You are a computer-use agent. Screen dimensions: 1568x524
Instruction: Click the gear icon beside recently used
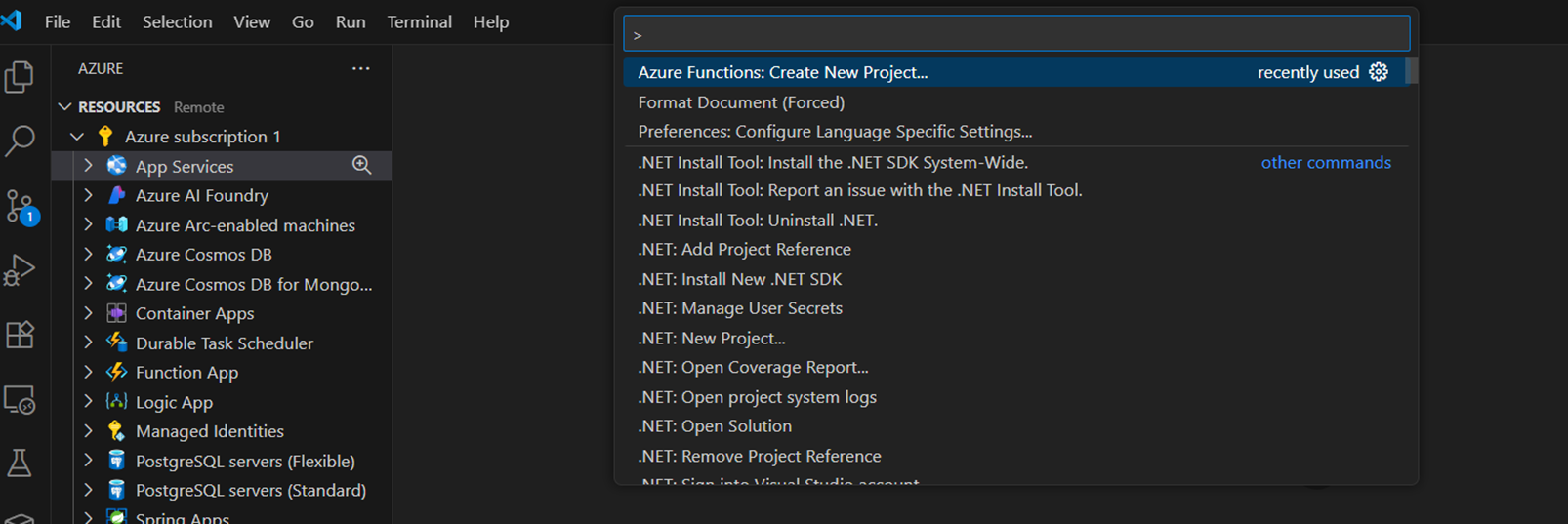(1379, 72)
